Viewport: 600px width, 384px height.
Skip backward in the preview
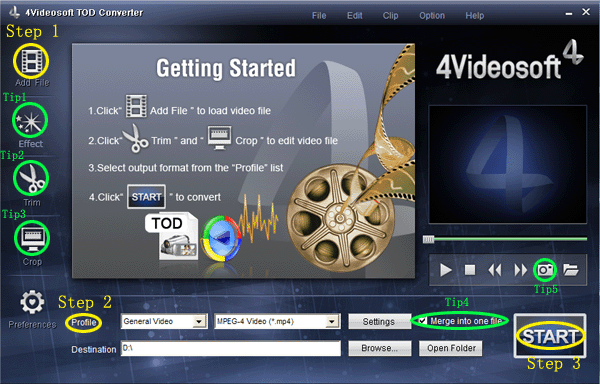[x=495, y=270]
